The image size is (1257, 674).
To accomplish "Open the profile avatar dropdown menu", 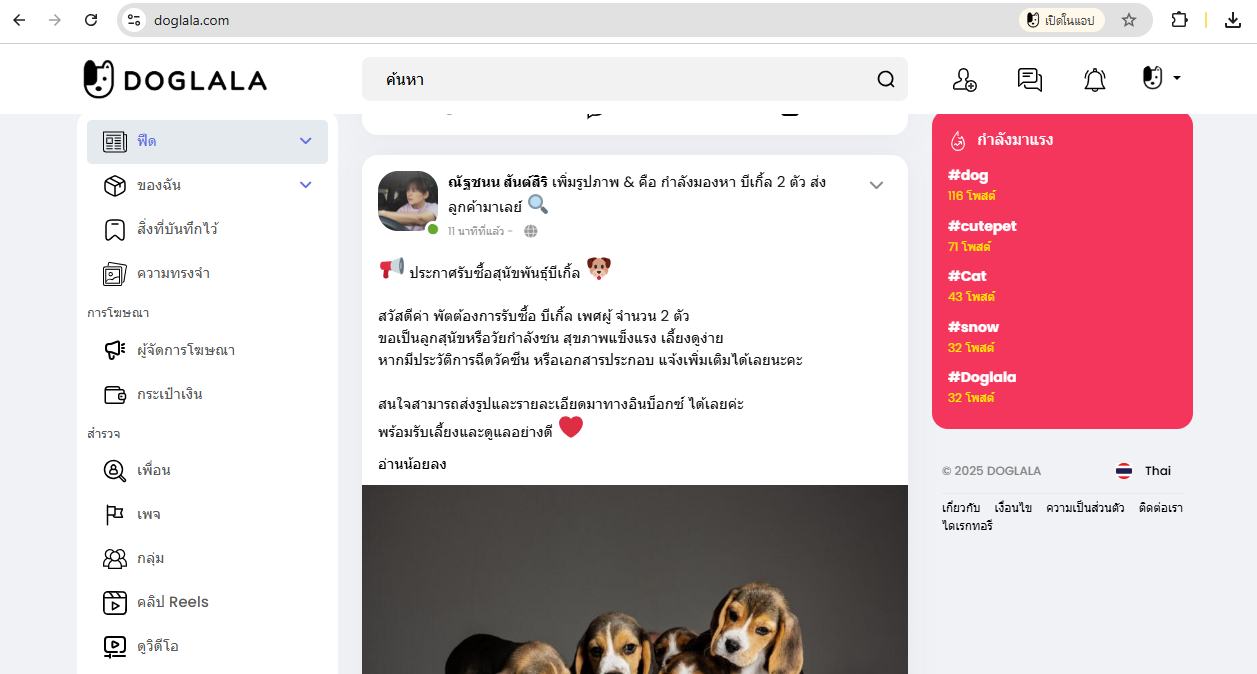I will coord(1162,78).
